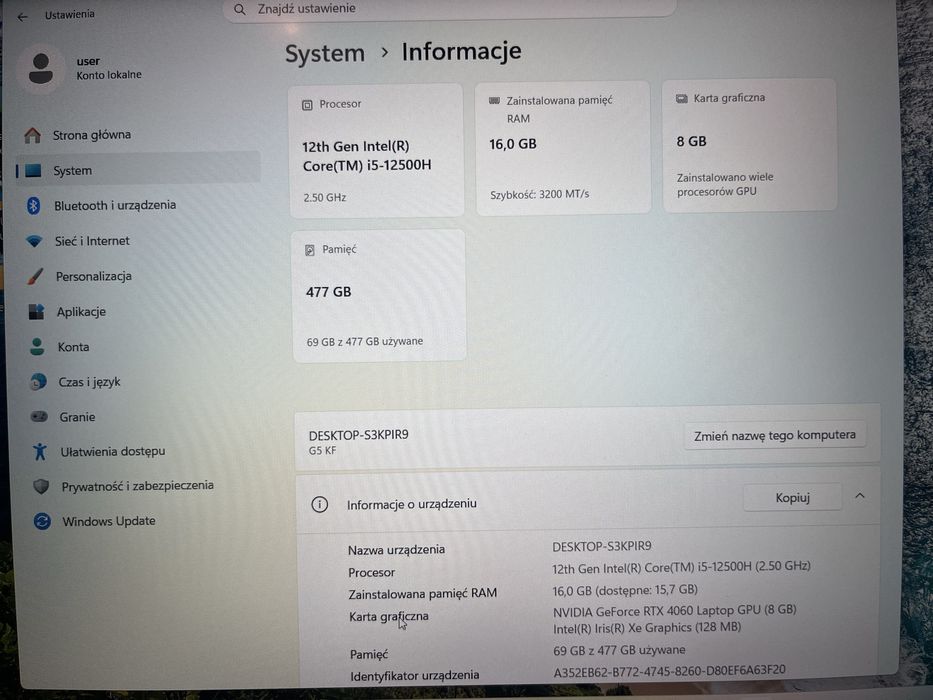
Task: Click the Czas i język globe icon
Action: tap(38, 382)
